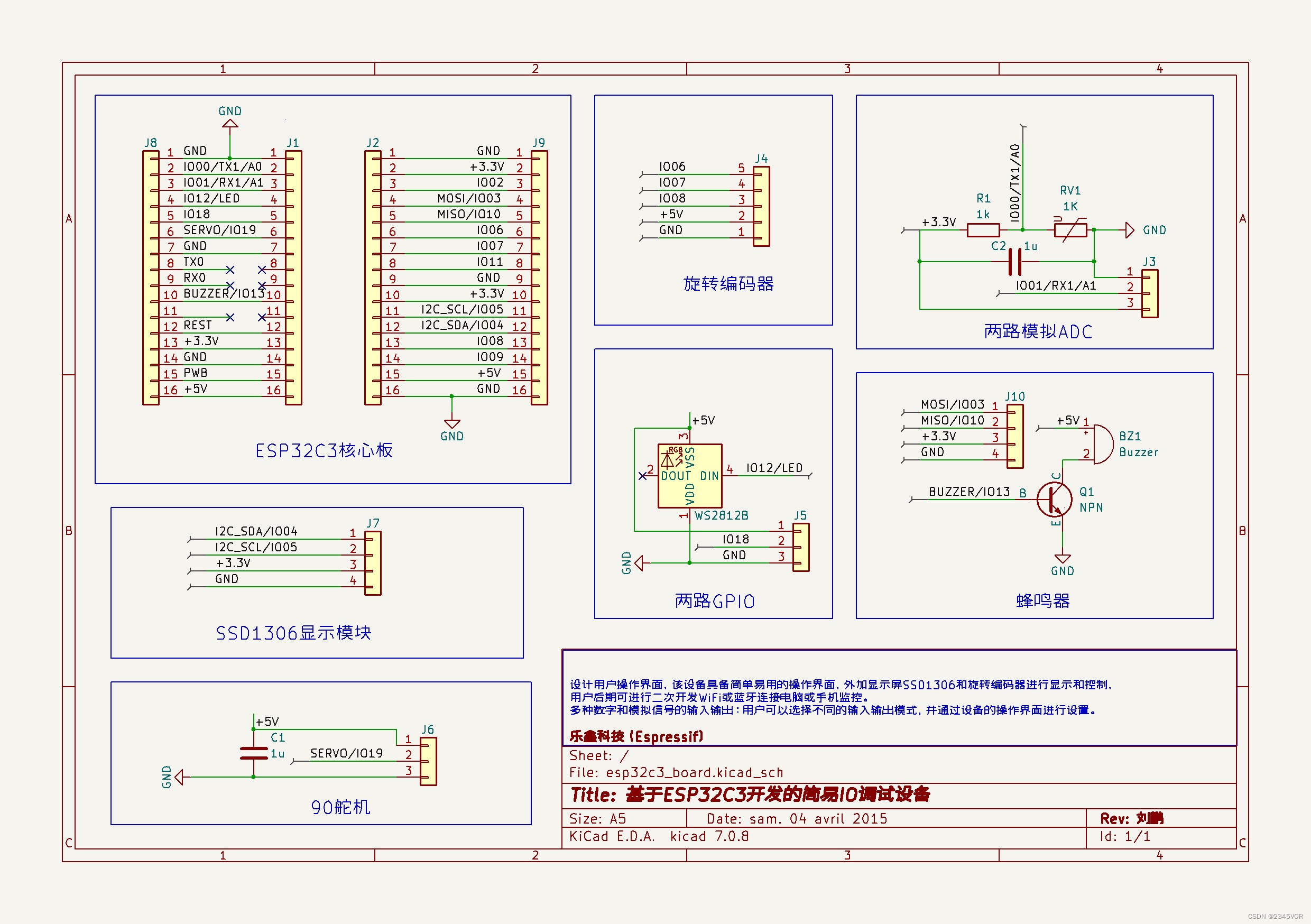Click capacitor C1 in servo section
This screenshot has height=924, width=1311.
click(x=254, y=753)
